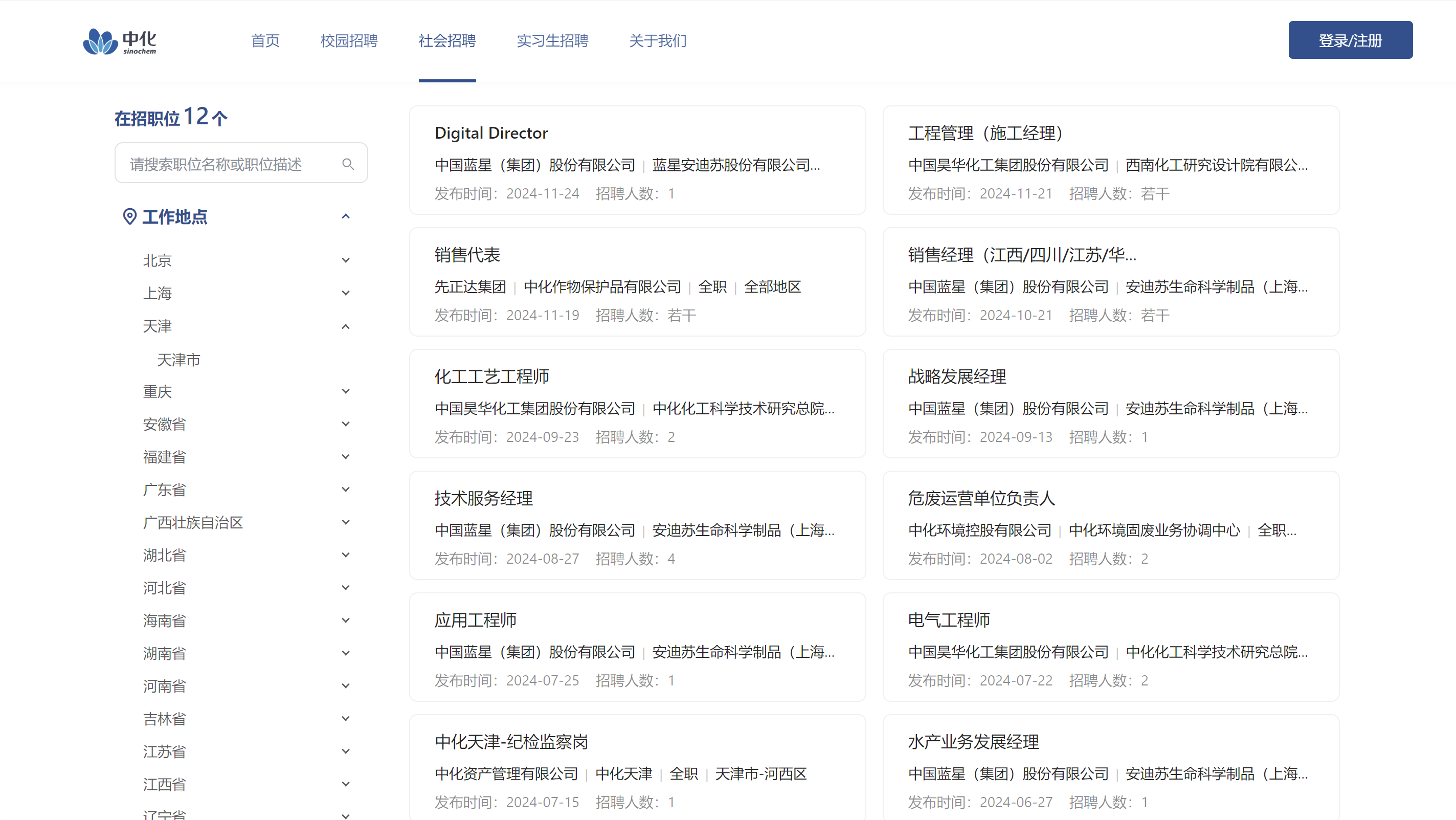This screenshot has height=820, width=1456.
Task: Focus the job search input field
Action: click(x=241, y=163)
